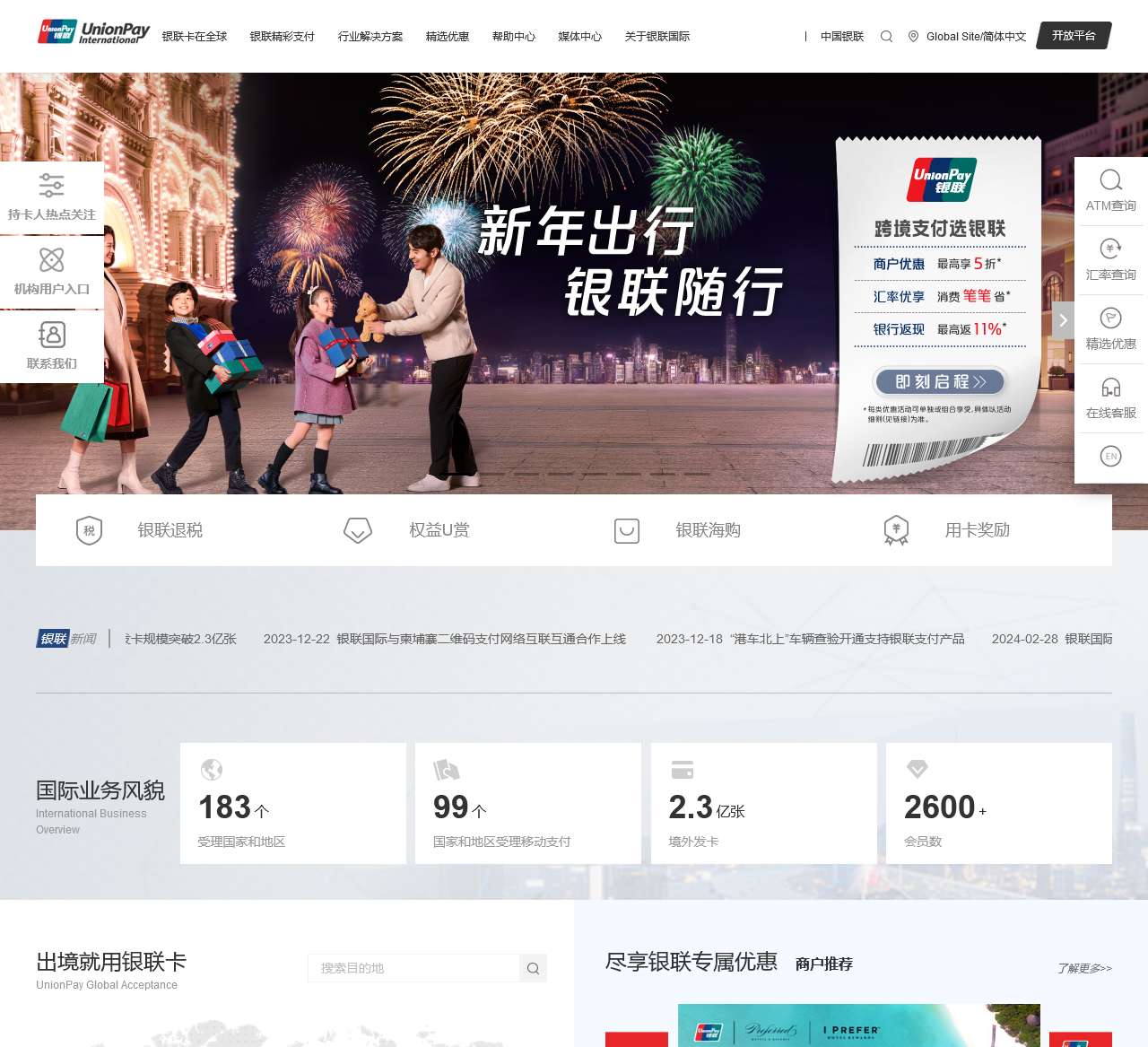Click the 即刻启程 banner button
This screenshot has width=1148, height=1047.
click(940, 382)
